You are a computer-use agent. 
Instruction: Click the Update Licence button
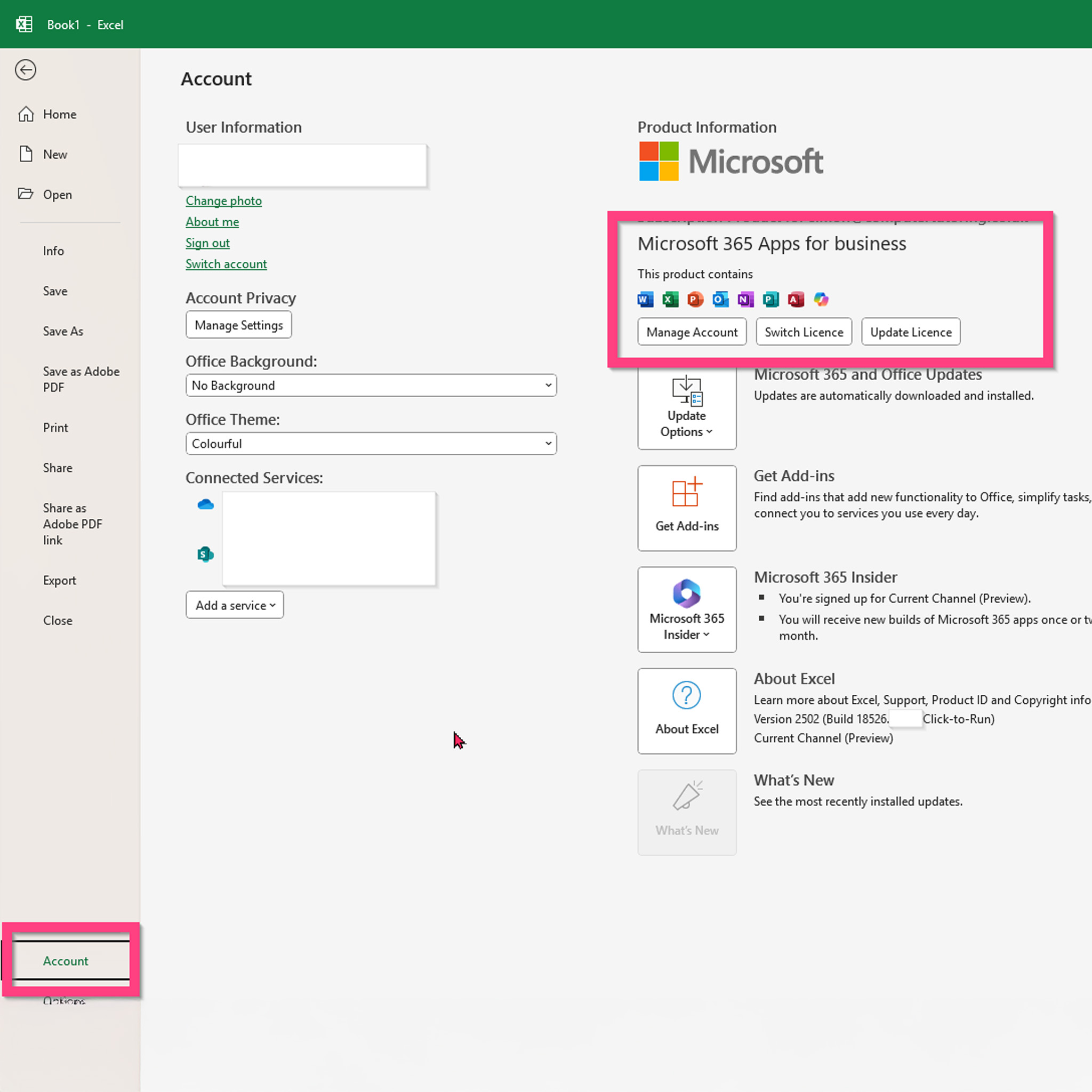[x=911, y=332]
